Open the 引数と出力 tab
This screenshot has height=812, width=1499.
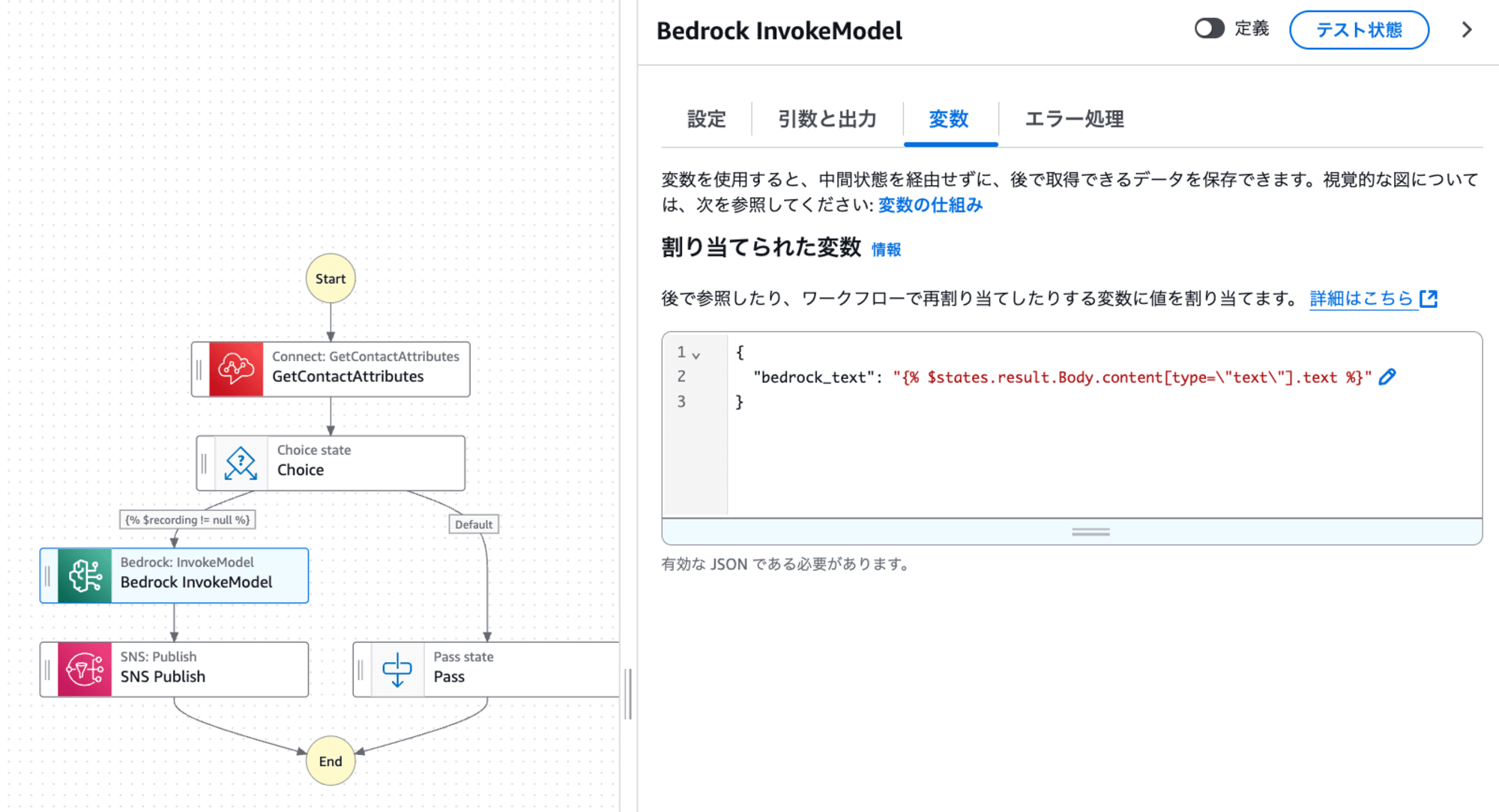pos(827,119)
